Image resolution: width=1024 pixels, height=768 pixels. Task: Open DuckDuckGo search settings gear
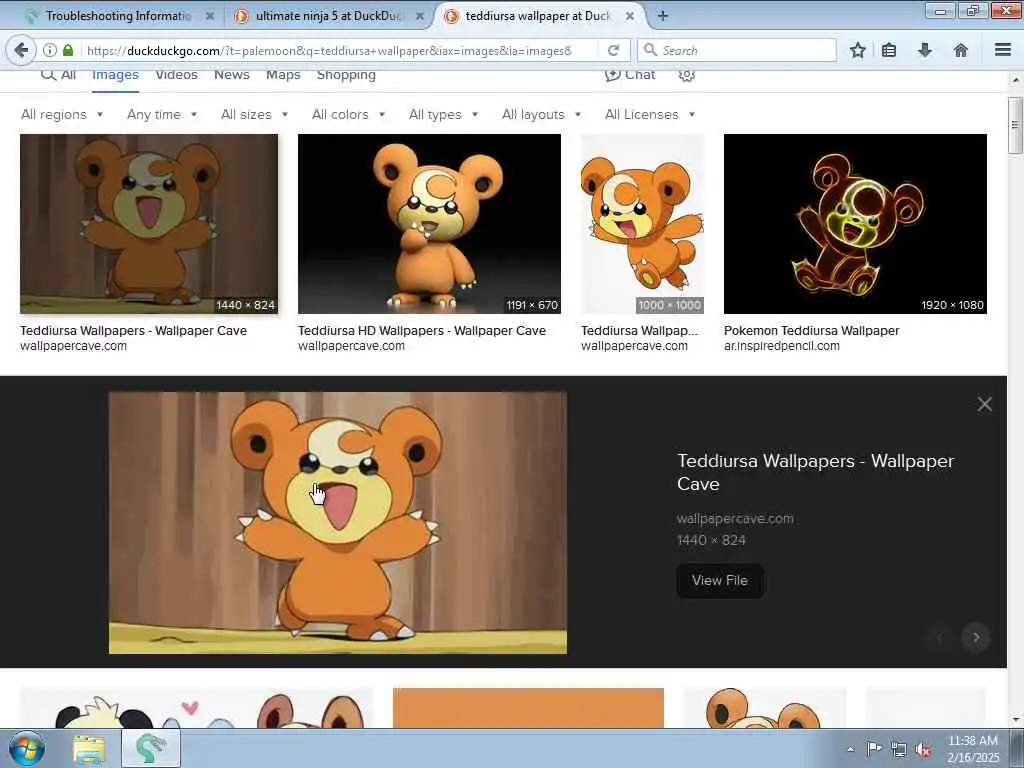tap(686, 74)
